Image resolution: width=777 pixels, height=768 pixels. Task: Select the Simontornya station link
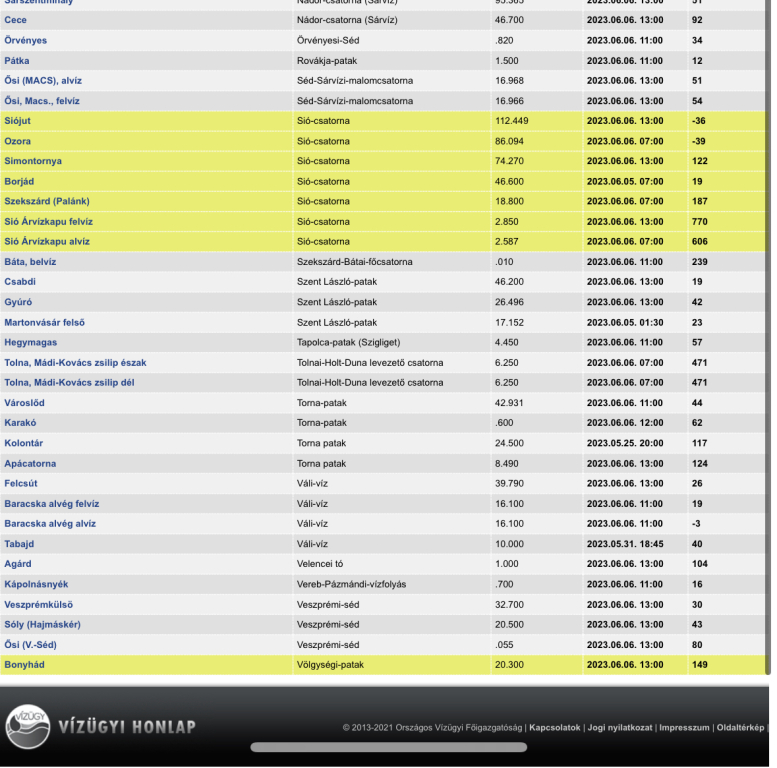(33, 161)
